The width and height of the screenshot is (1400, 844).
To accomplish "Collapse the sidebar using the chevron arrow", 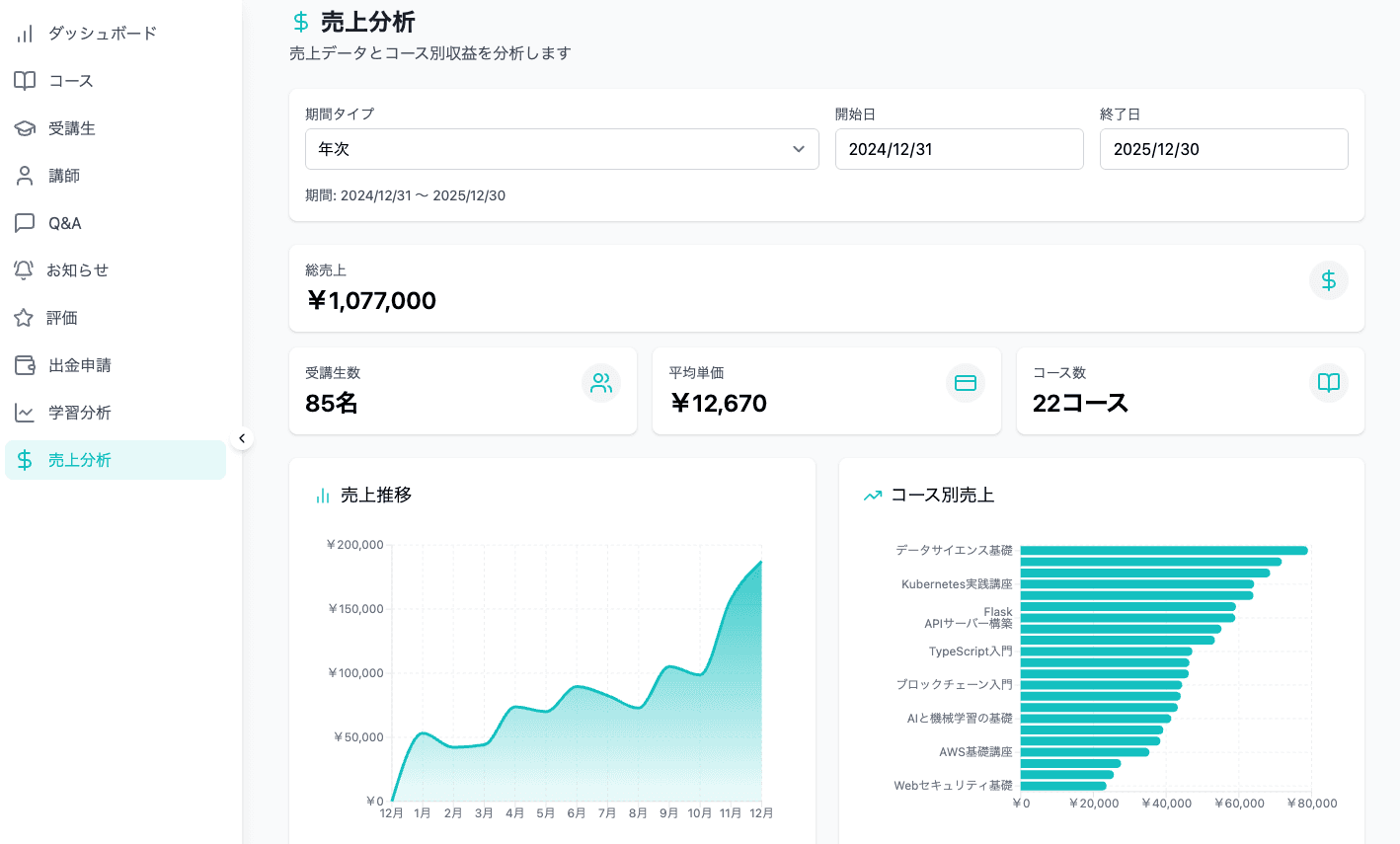I will point(242,437).
